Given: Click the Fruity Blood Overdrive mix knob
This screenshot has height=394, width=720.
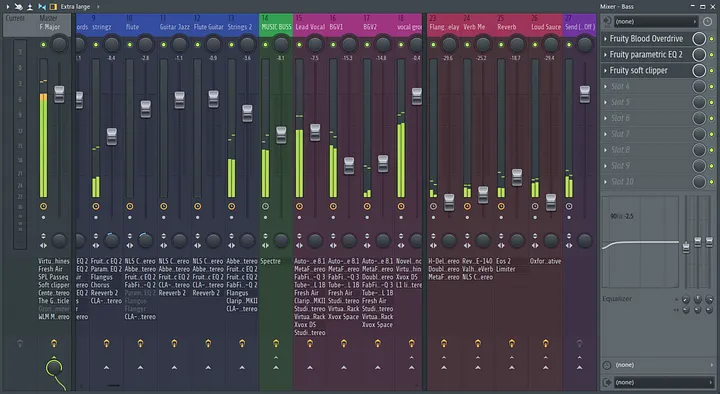Looking at the screenshot, I should tap(699, 39).
